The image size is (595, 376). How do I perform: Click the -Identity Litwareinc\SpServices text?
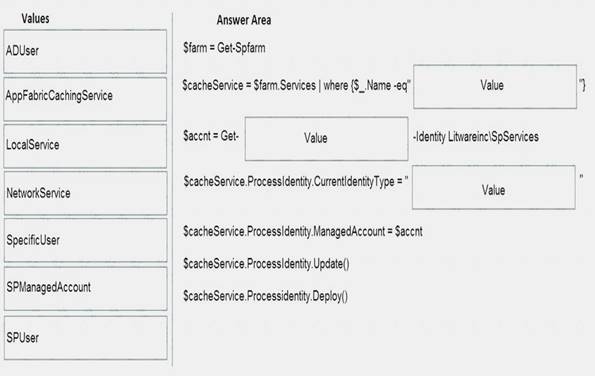pos(475,137)
